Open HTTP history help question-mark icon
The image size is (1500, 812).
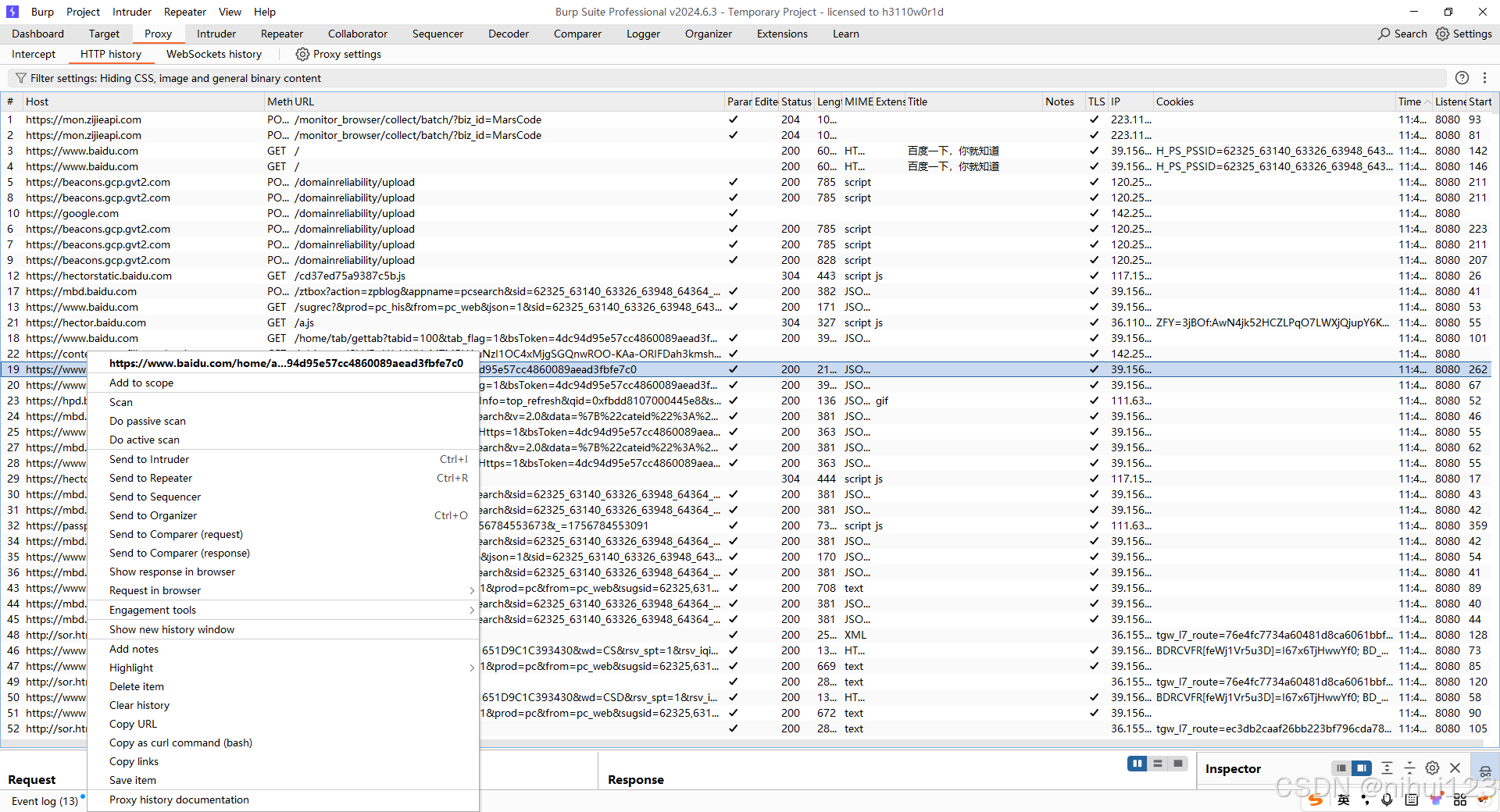1462,77
